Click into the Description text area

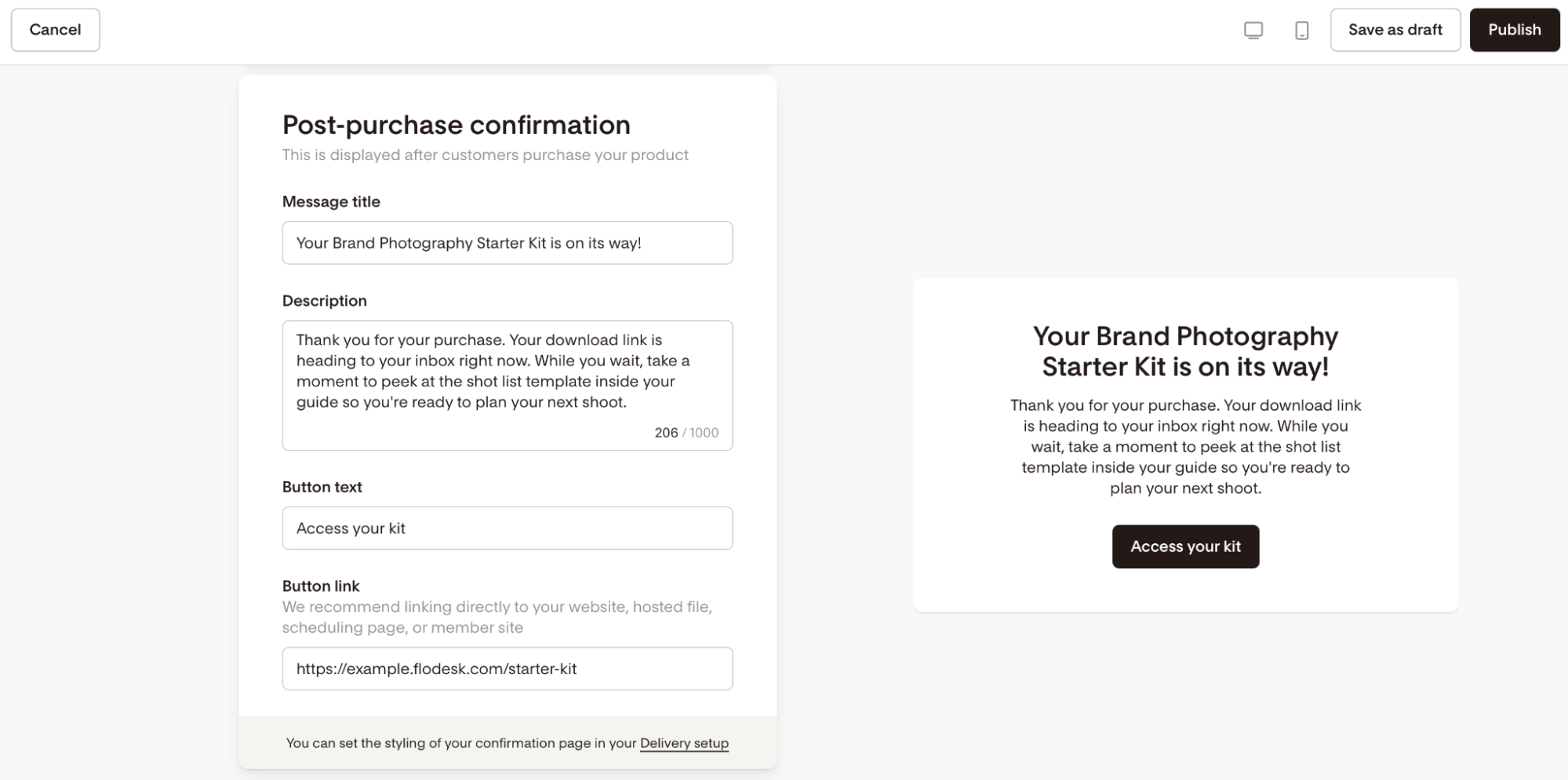[508, 385]
